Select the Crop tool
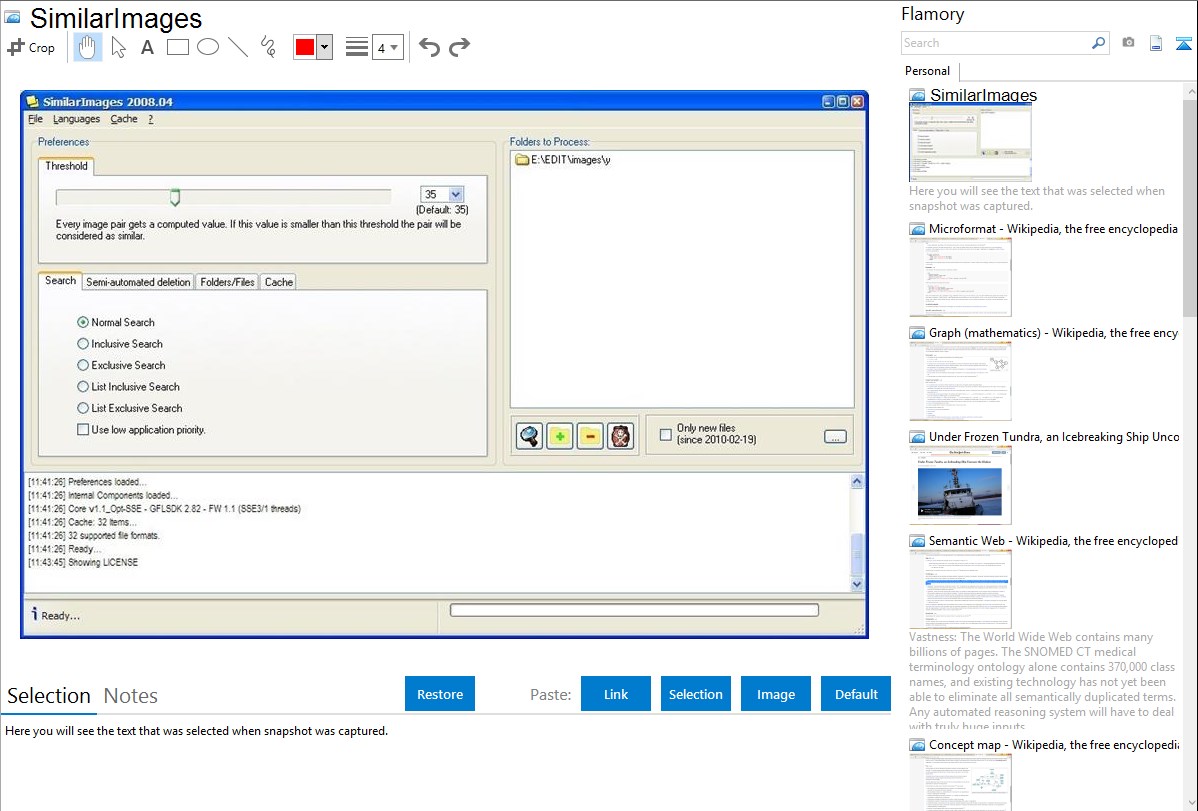Image resolution: width=1198 pixels, height=811 pixels. click(x=31, y=47)
